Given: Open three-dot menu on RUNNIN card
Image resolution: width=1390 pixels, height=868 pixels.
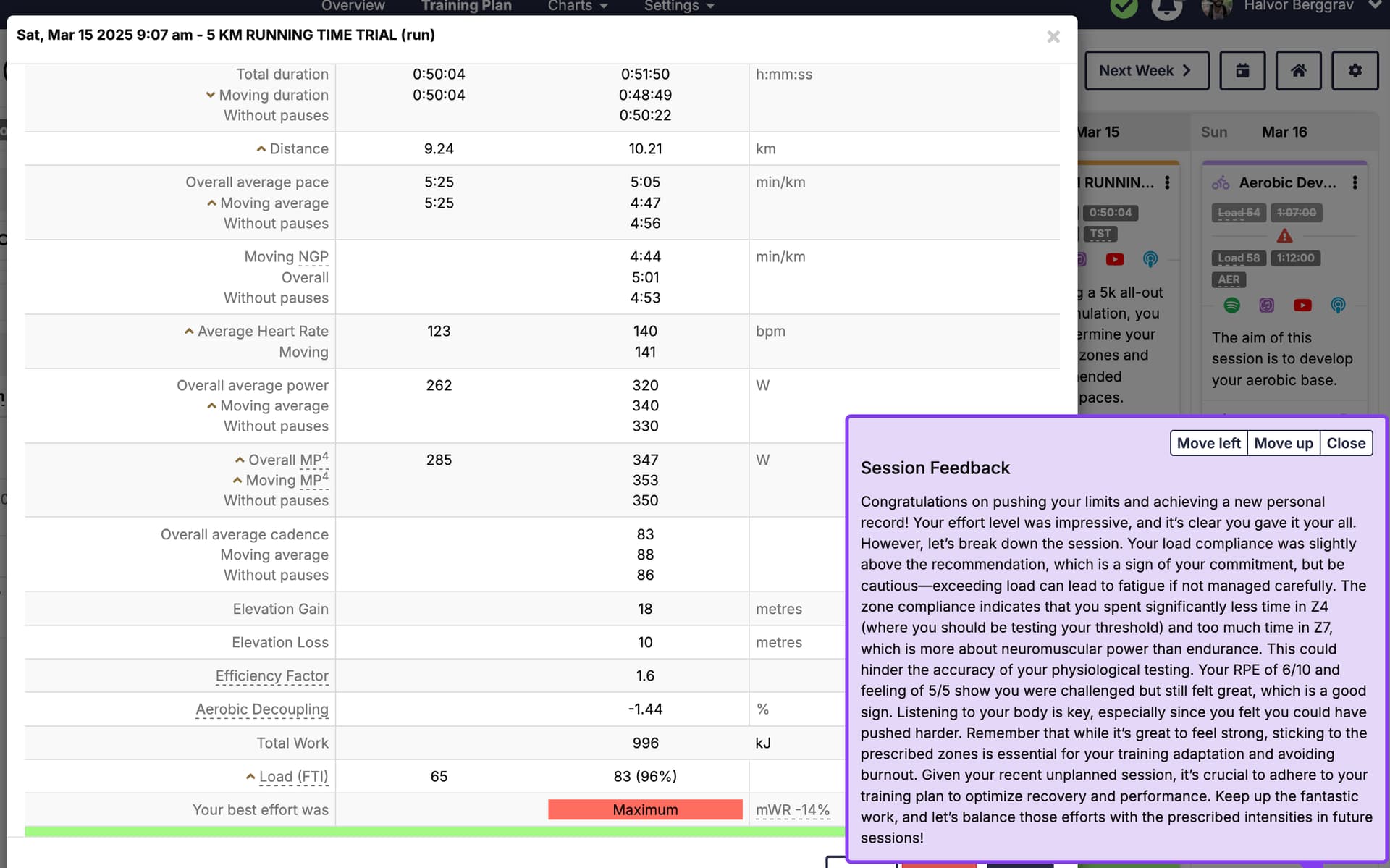Looking at the screenshot, I should point(1167,182).
